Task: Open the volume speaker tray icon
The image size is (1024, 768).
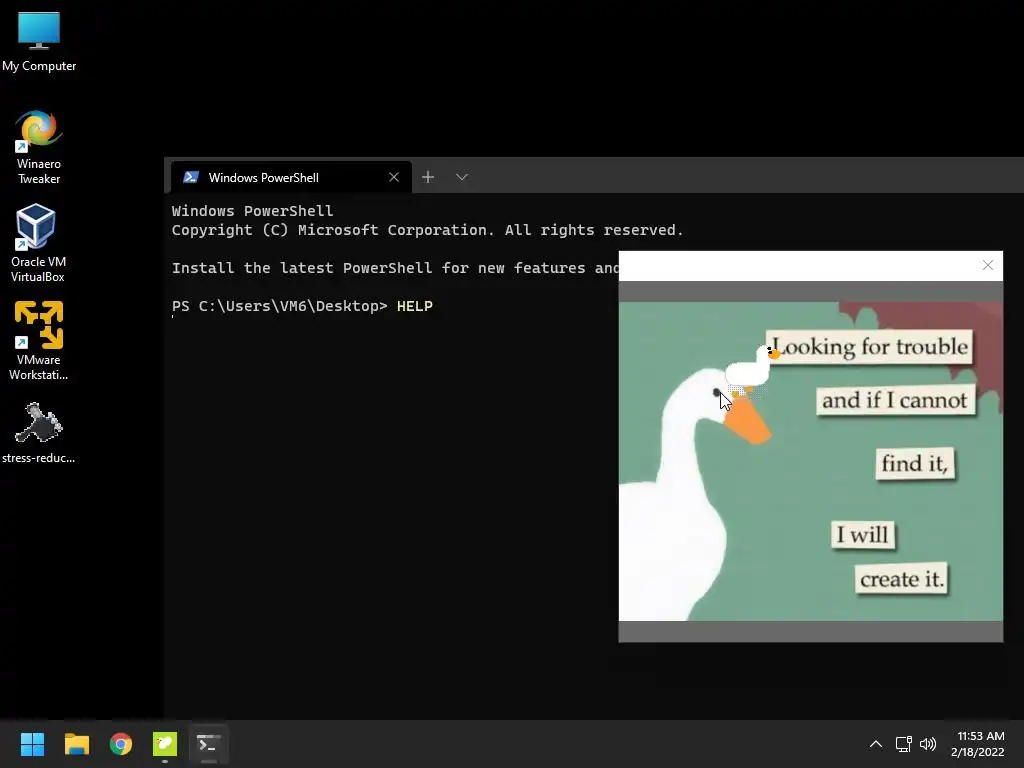Action: point(927,744)
